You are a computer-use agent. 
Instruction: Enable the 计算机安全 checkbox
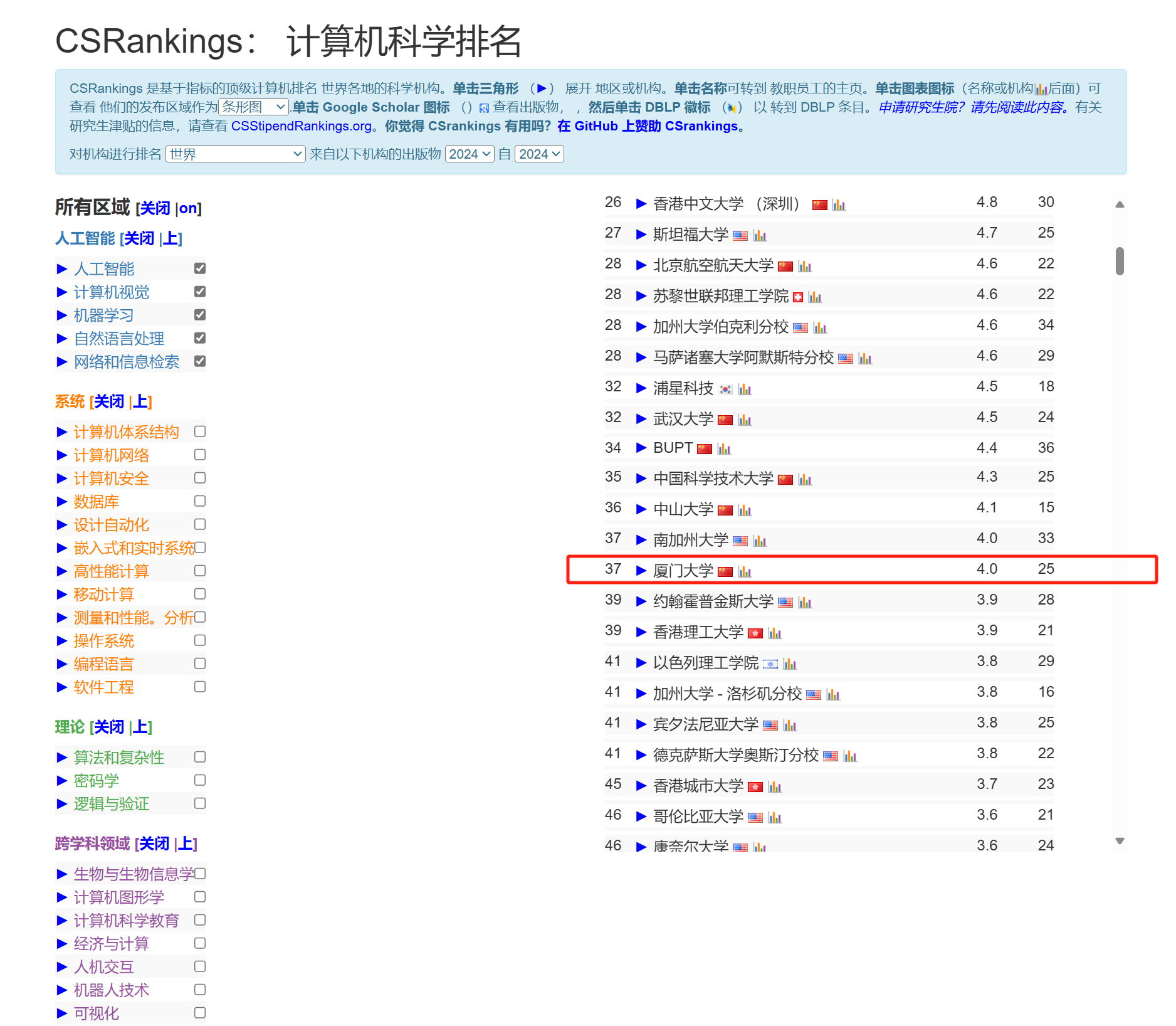(200, 478)
